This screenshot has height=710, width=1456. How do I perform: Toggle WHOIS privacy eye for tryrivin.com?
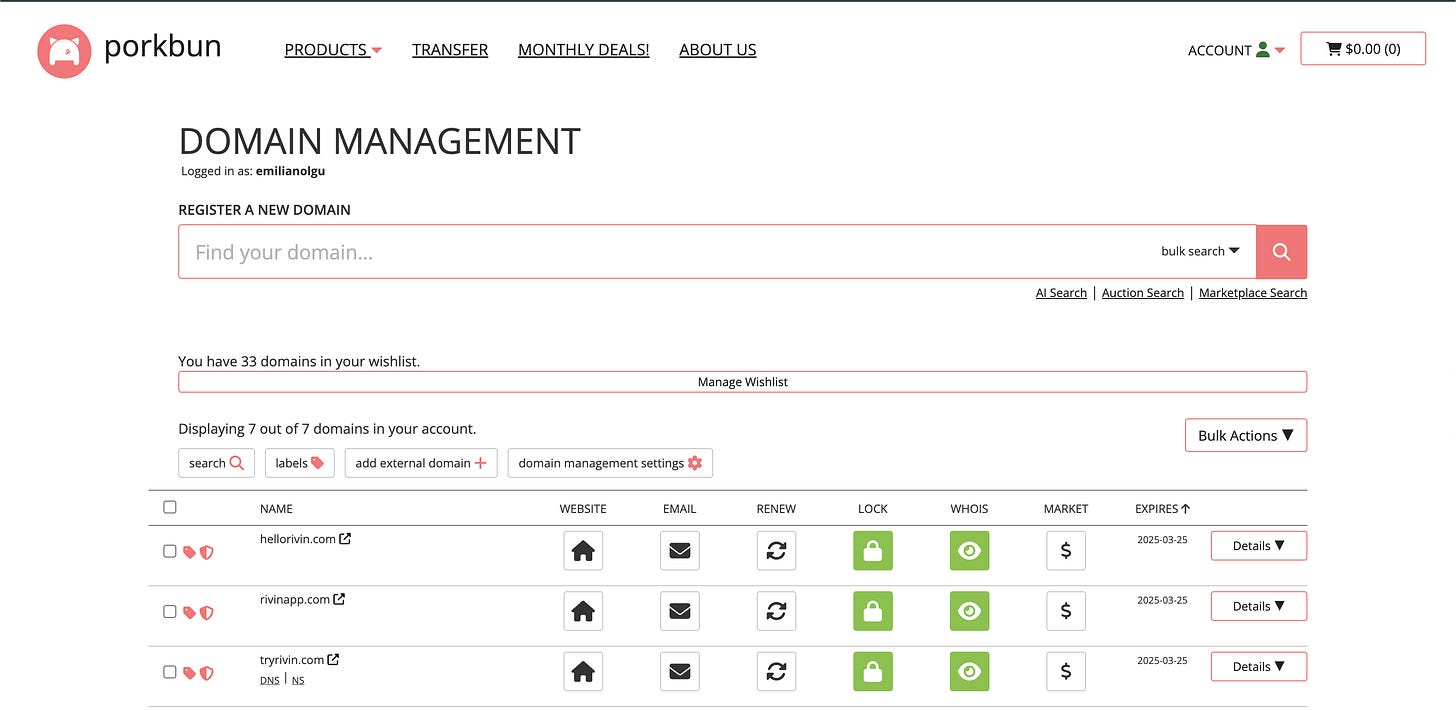coord(969,672)
